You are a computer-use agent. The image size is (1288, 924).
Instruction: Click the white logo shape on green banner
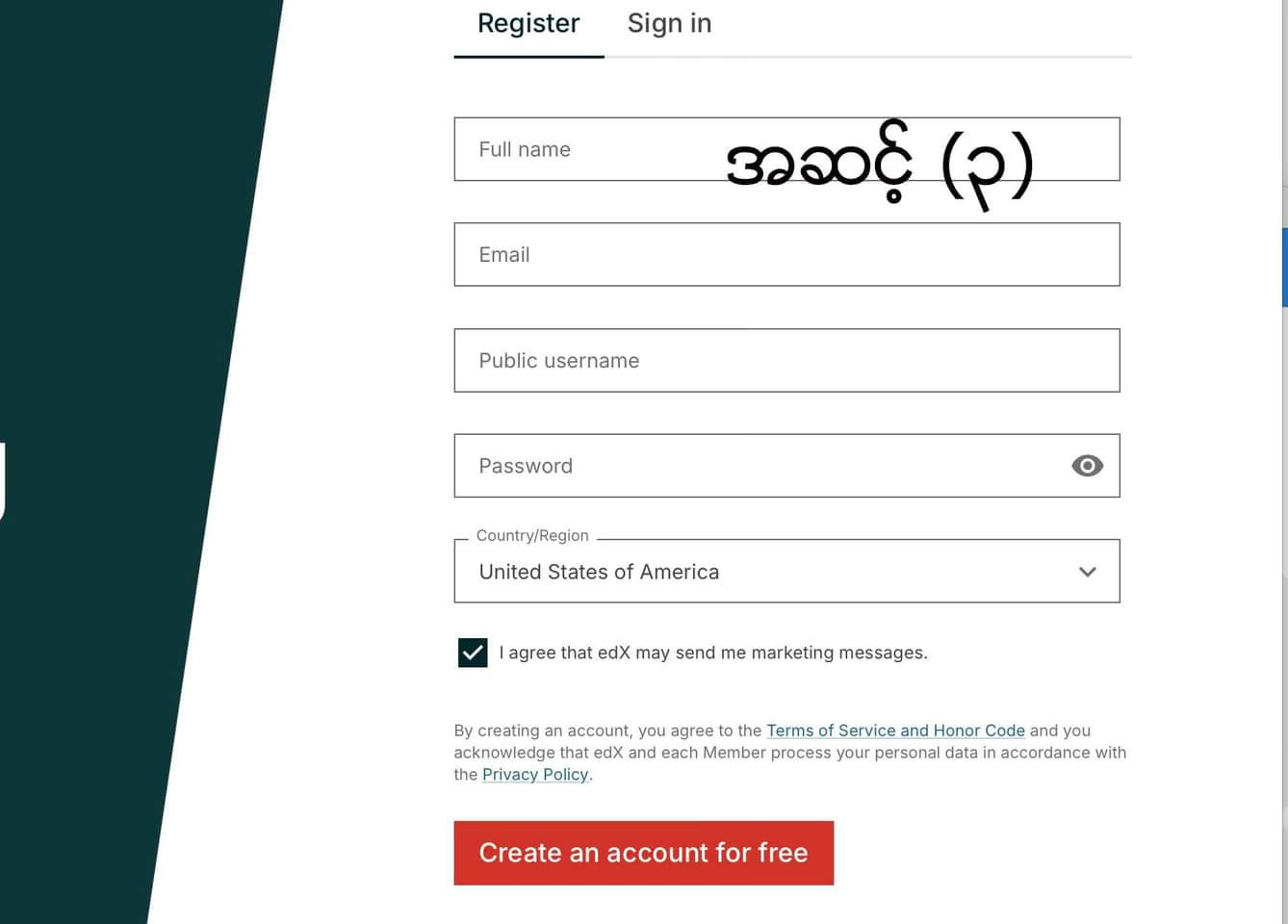point(3,481)
